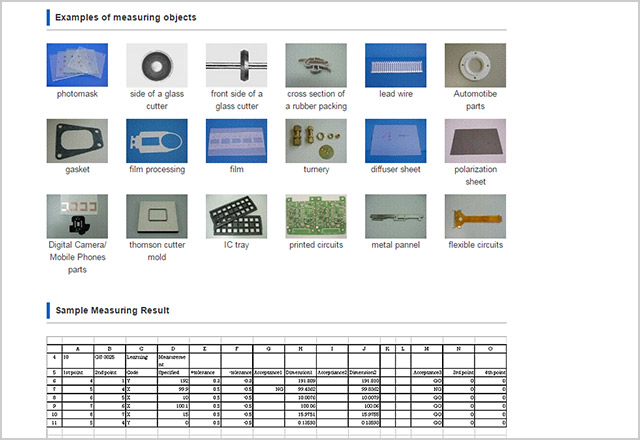Open the side of a glass cutter image
Screen dimensions: 640x440
157,64
